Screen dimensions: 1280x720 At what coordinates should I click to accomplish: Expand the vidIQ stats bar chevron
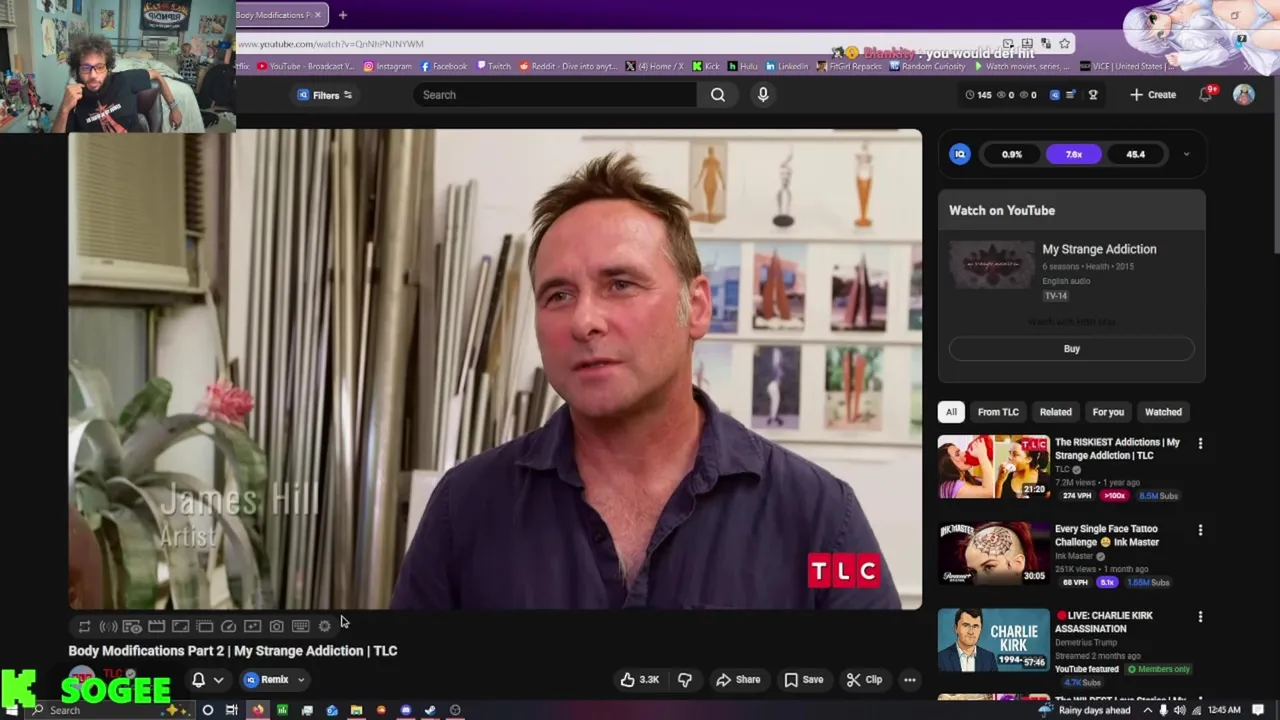coord(1186,154)
